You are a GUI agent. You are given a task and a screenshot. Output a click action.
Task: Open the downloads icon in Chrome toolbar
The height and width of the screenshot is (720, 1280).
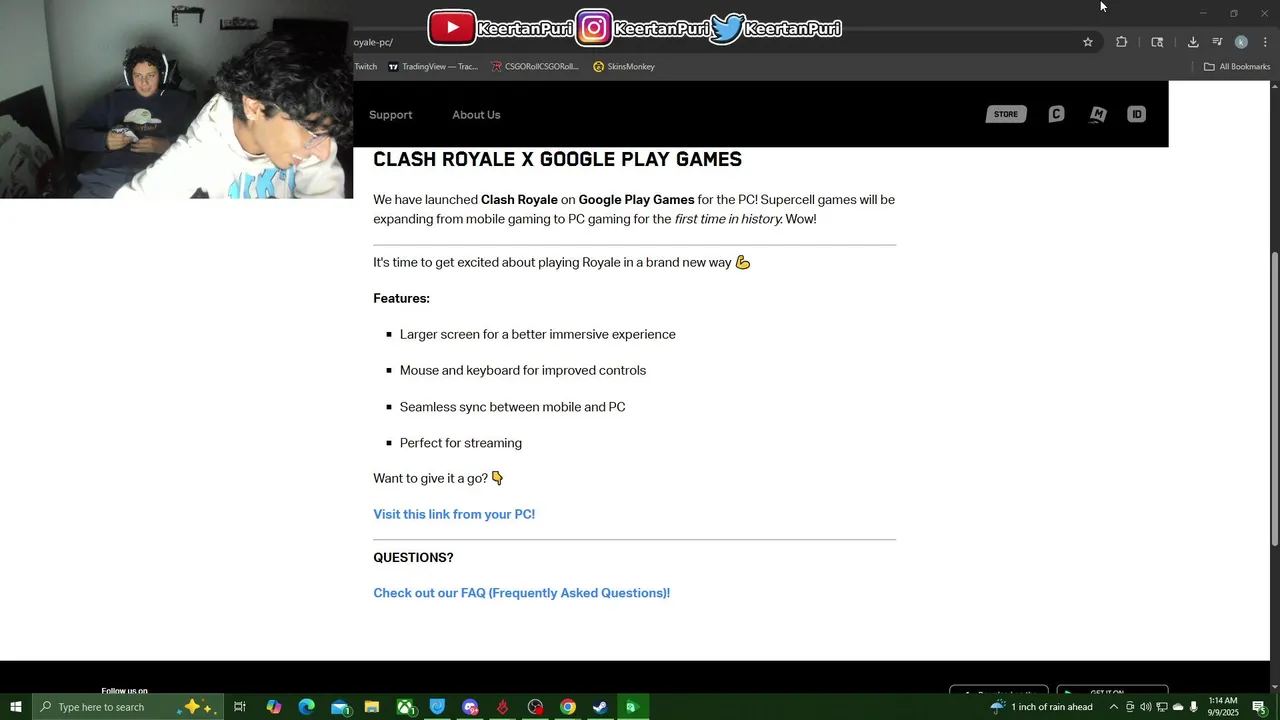1193,42
